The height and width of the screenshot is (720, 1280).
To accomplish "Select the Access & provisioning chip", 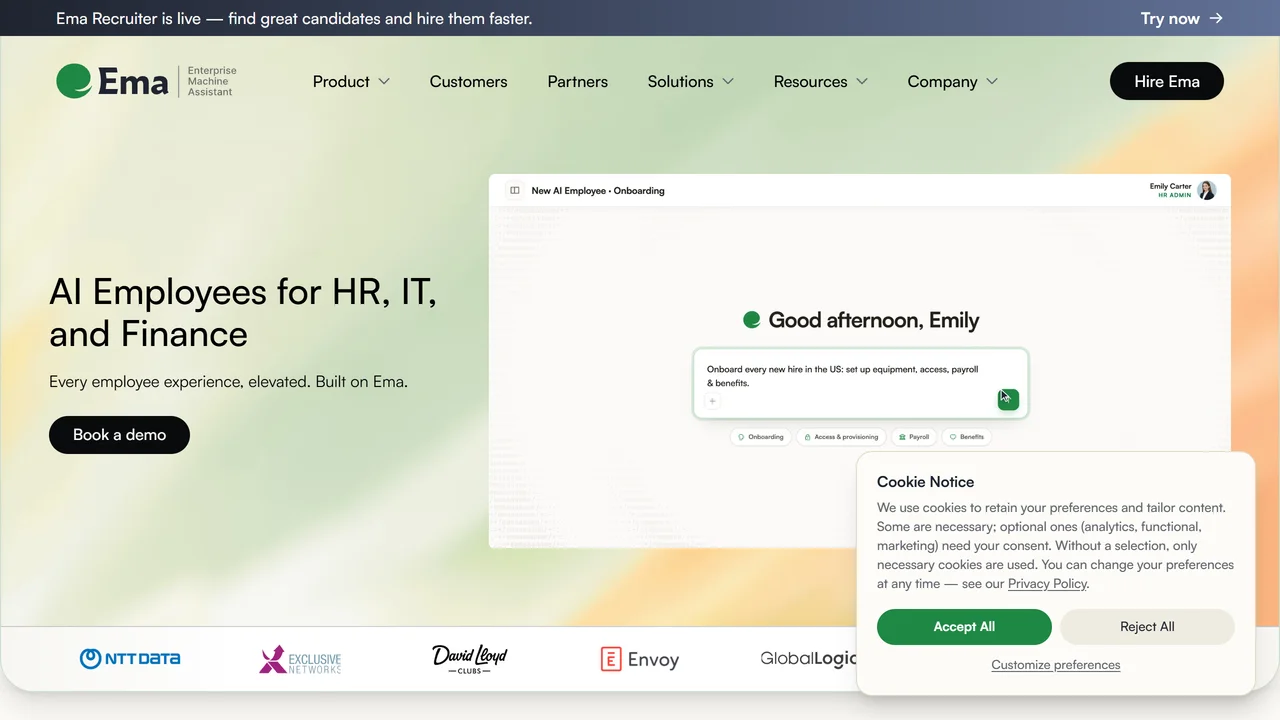I will click(x=841, y=437).
